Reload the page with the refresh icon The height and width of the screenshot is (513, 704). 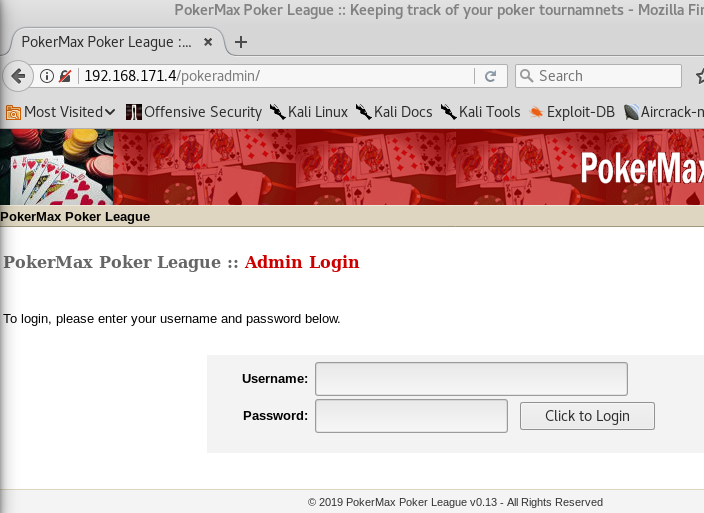click(490, 76)
